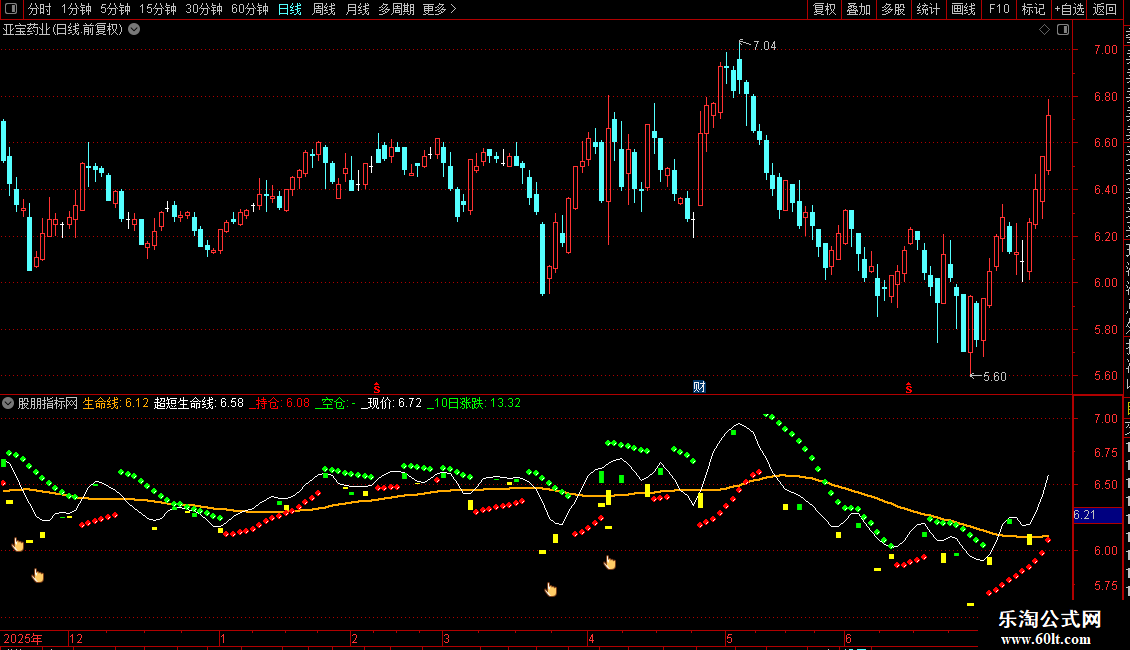Expand the 更多 periods menu
1130x650 pixels.
[439, 9]
